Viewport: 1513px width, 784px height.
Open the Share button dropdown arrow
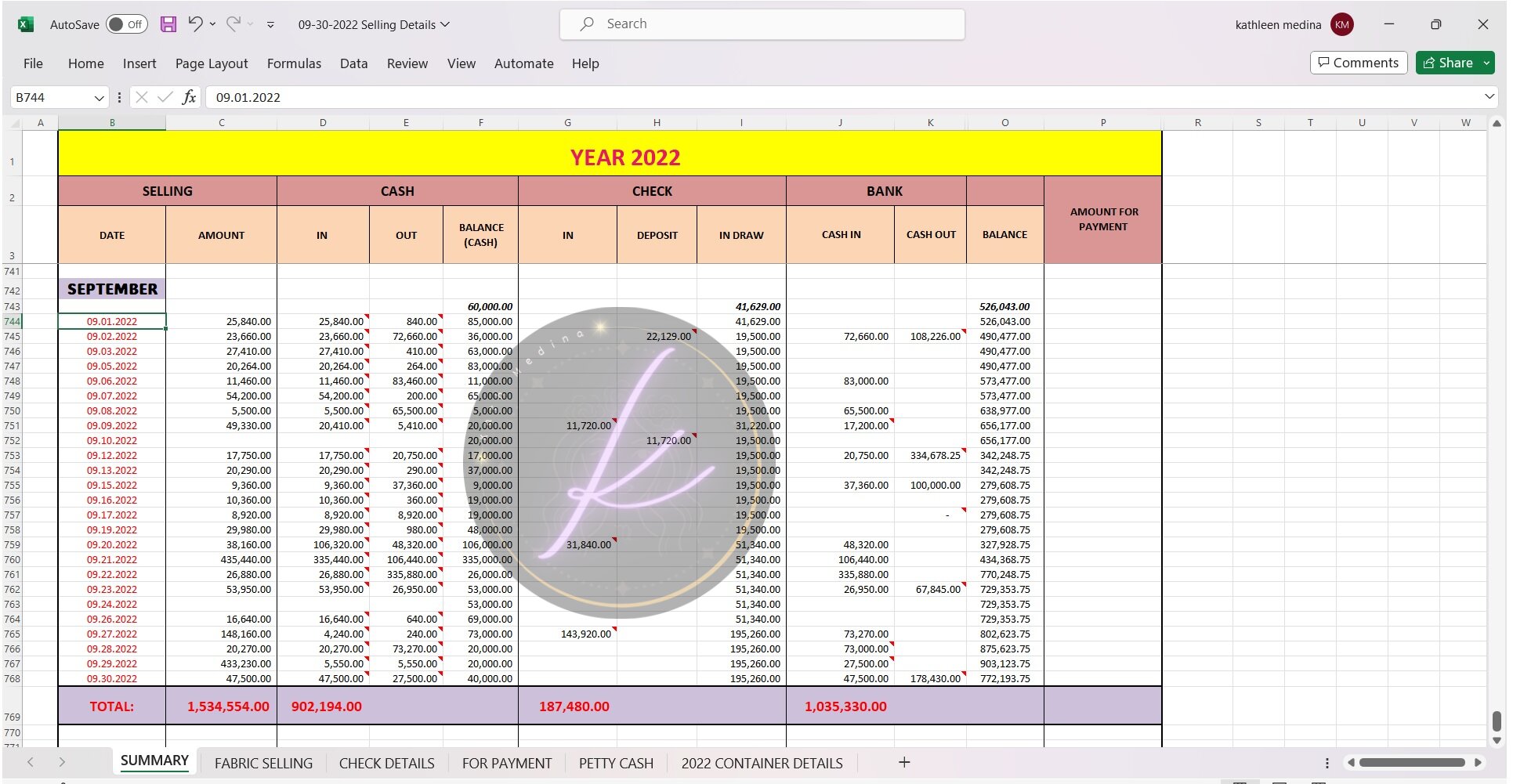[x=1486, y=63]
